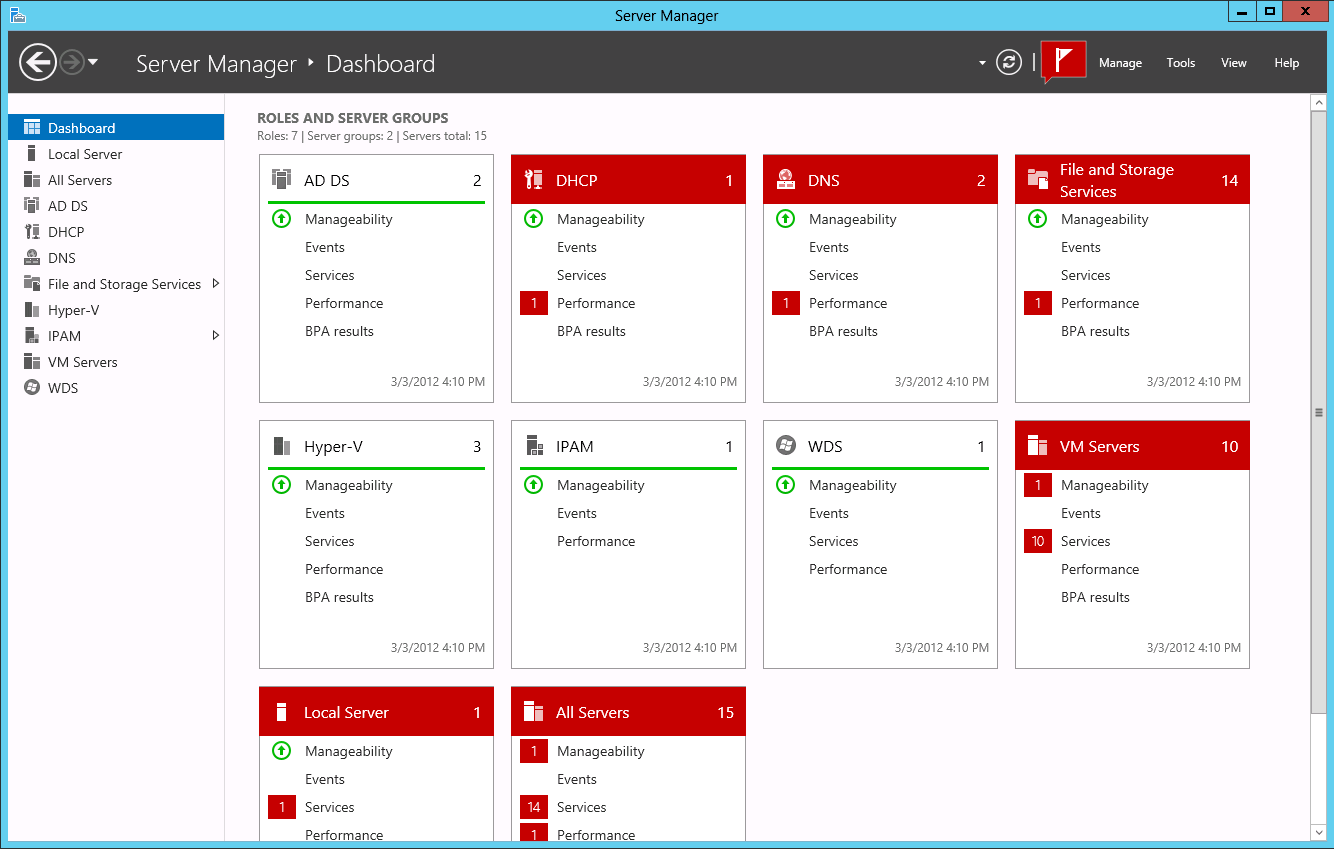The image size is (1334, 849).
Task: Click the Hyper-V tile icon
Action: (x=281, y=446)
